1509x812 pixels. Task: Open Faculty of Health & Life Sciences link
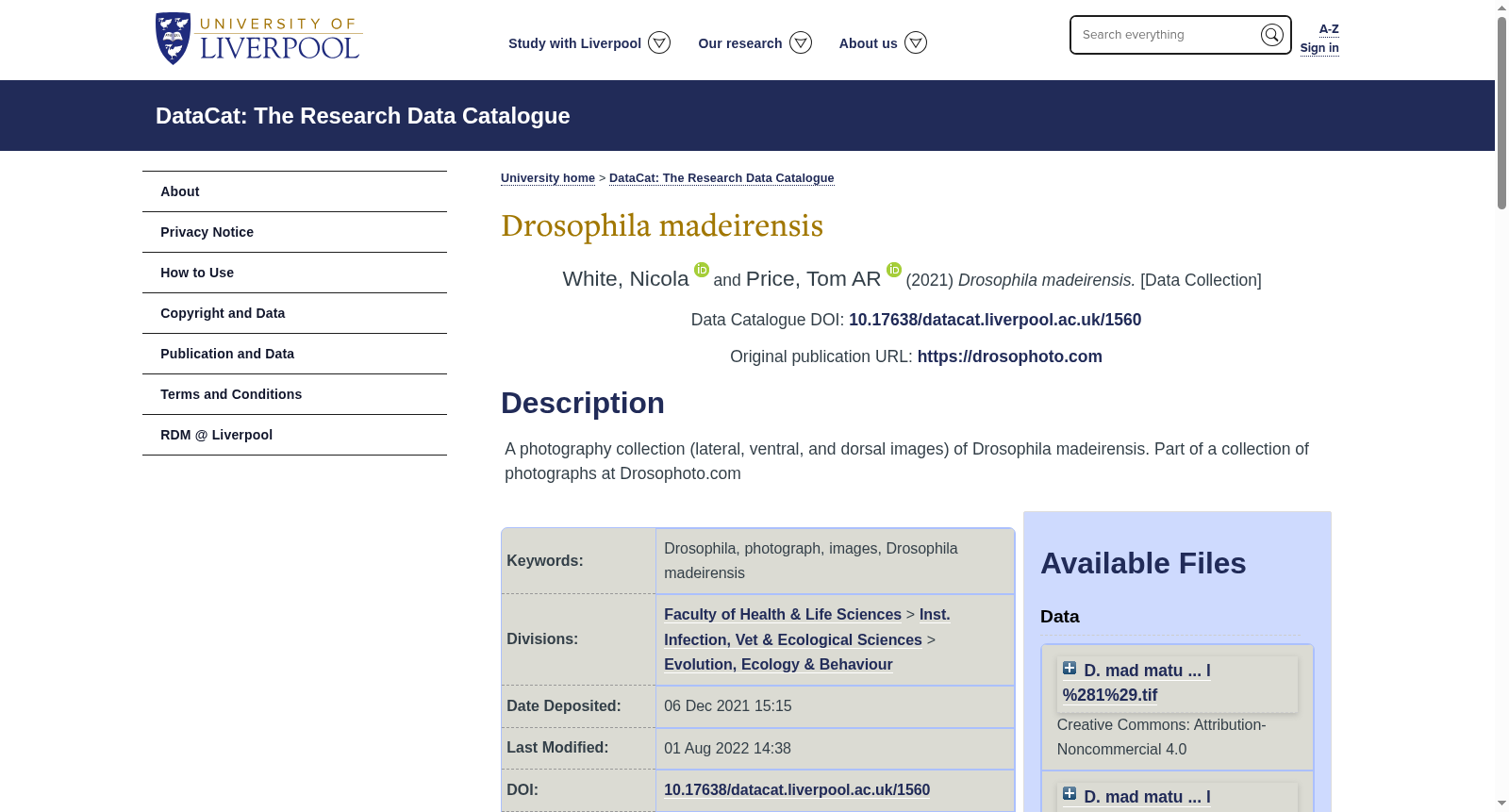tap(783, 615)
